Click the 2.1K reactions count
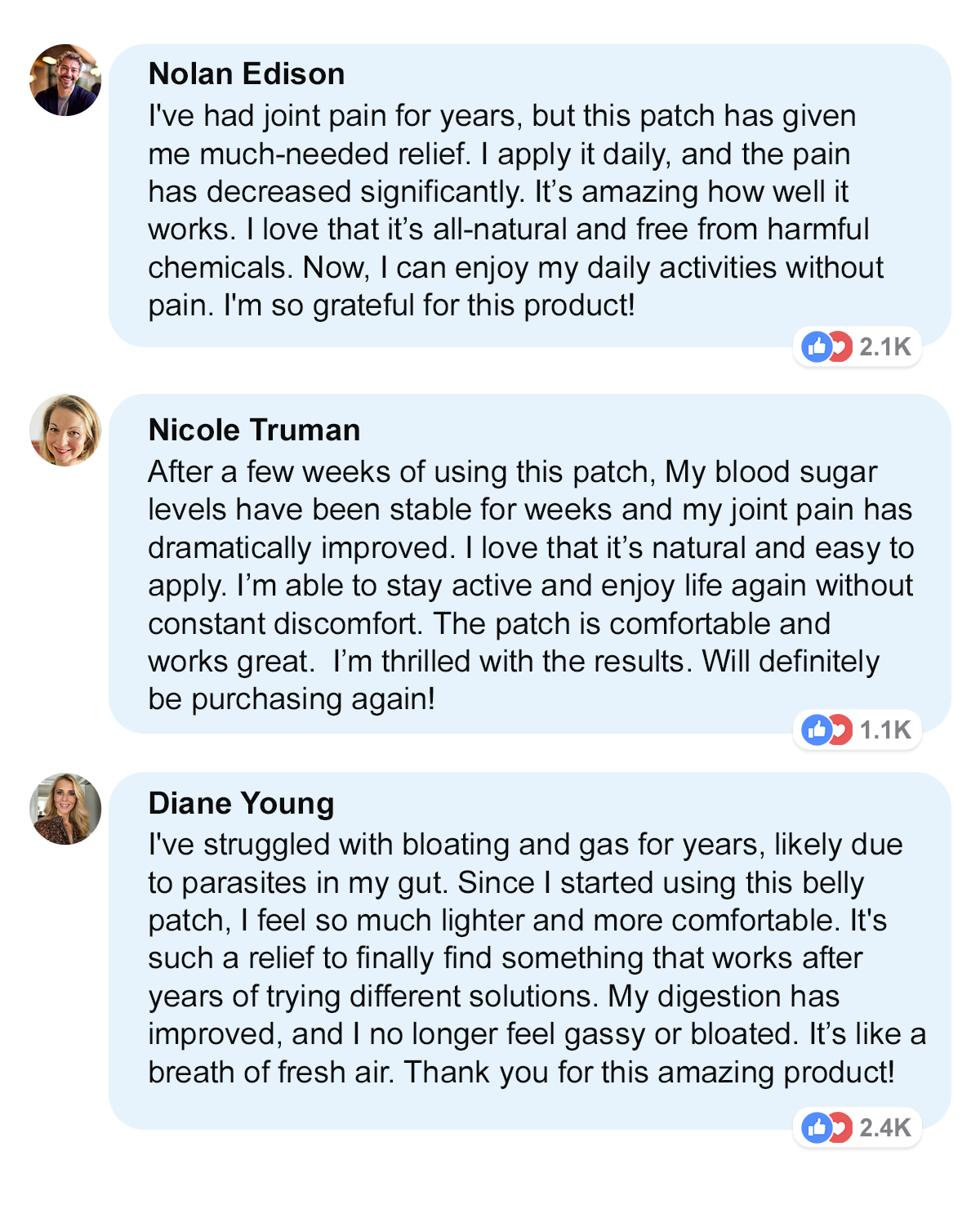Screen dimensions: 980x1205 tap(884, 347)
